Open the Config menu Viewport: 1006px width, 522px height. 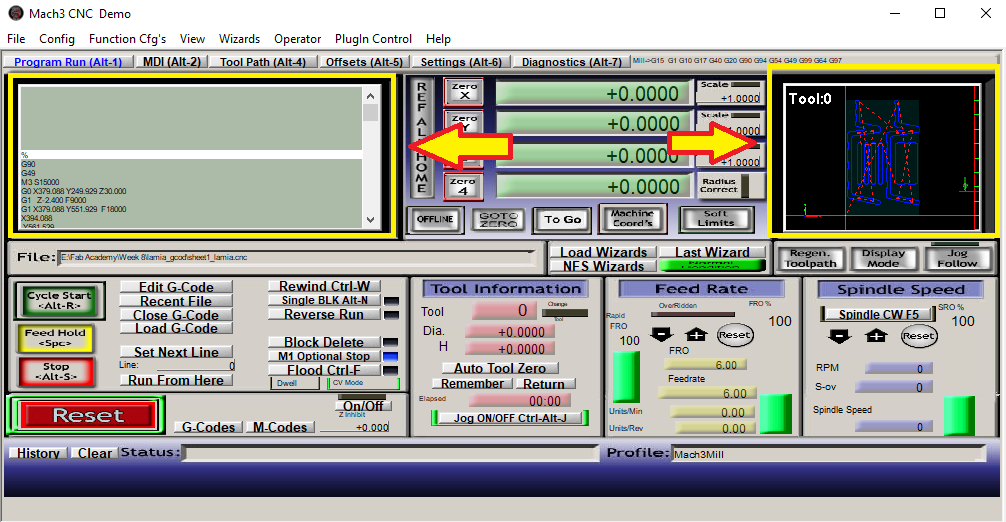57,39
